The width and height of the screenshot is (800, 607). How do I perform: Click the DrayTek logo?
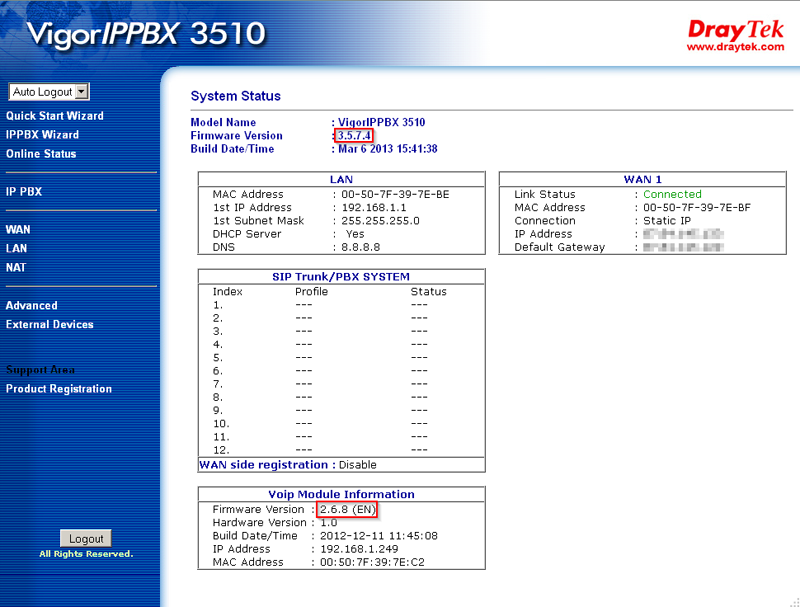click(735, 30)
